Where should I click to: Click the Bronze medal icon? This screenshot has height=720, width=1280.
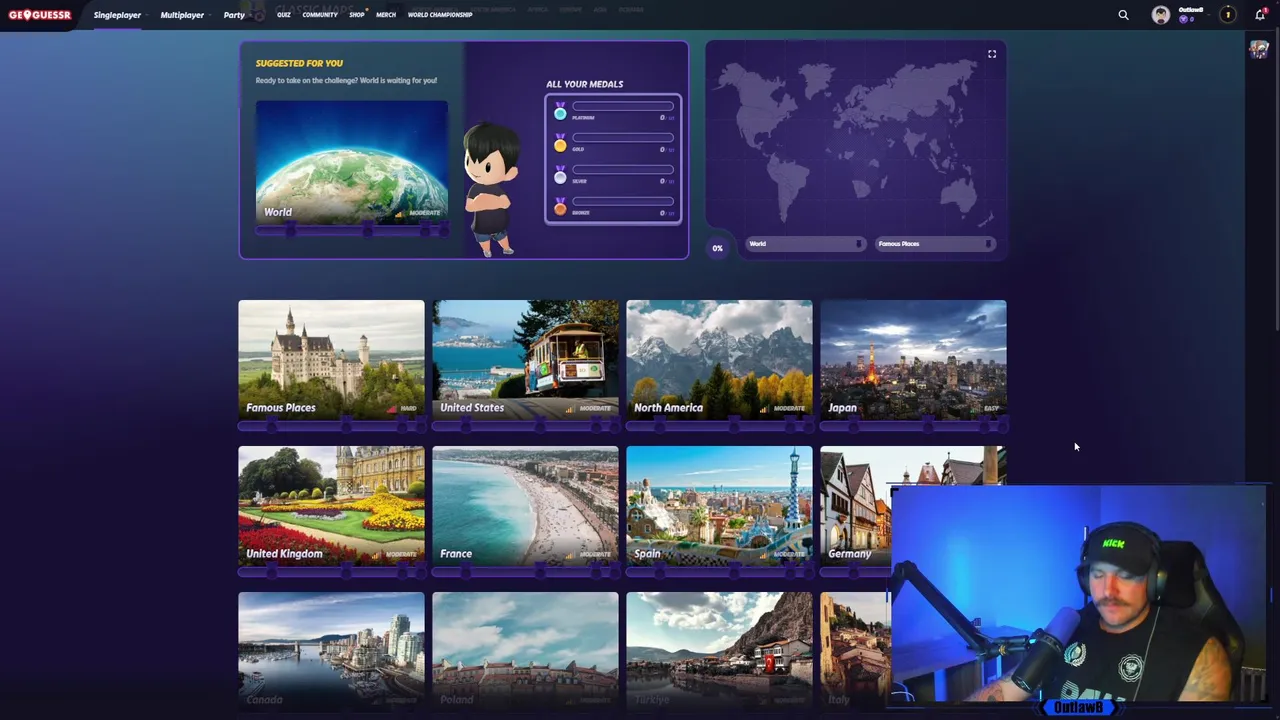pos(560,207)
